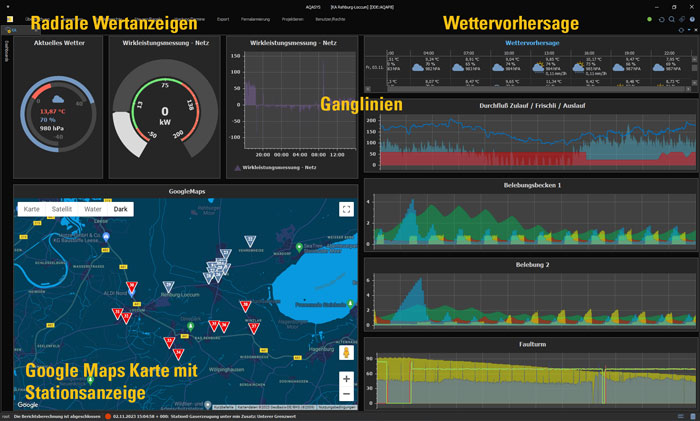
Task: Click the Belebungsbecken 1 chart title
Action: coord(532,185)
